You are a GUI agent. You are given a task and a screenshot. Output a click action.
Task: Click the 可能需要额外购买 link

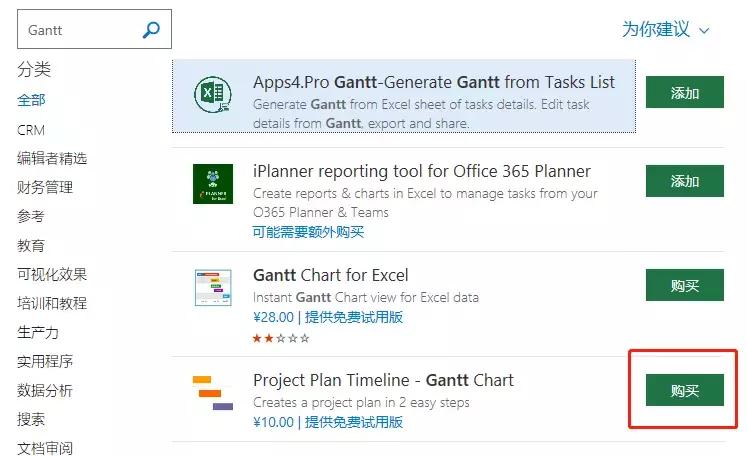click(x=308, y=232)
